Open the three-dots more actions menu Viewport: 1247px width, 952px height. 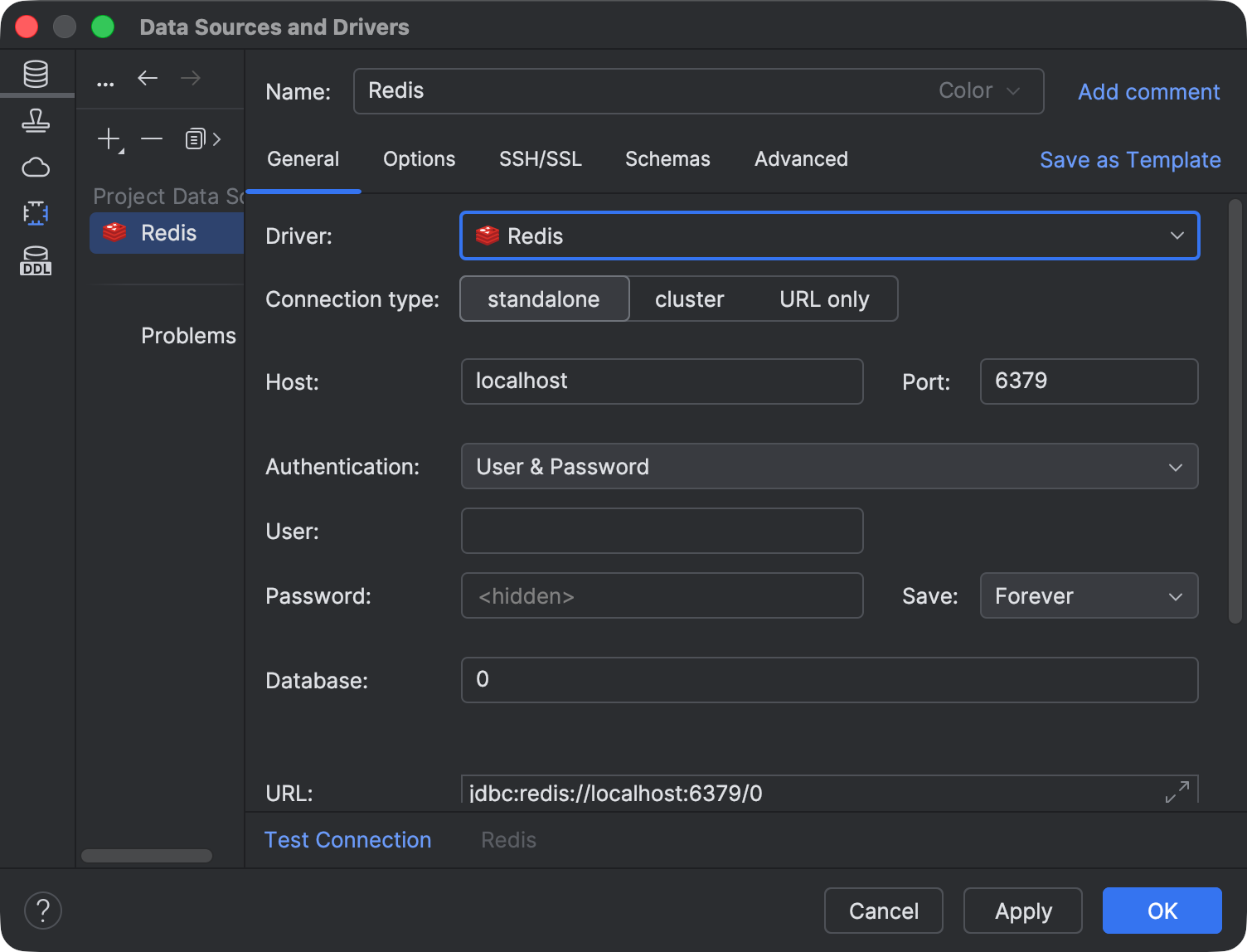(105, 84)
